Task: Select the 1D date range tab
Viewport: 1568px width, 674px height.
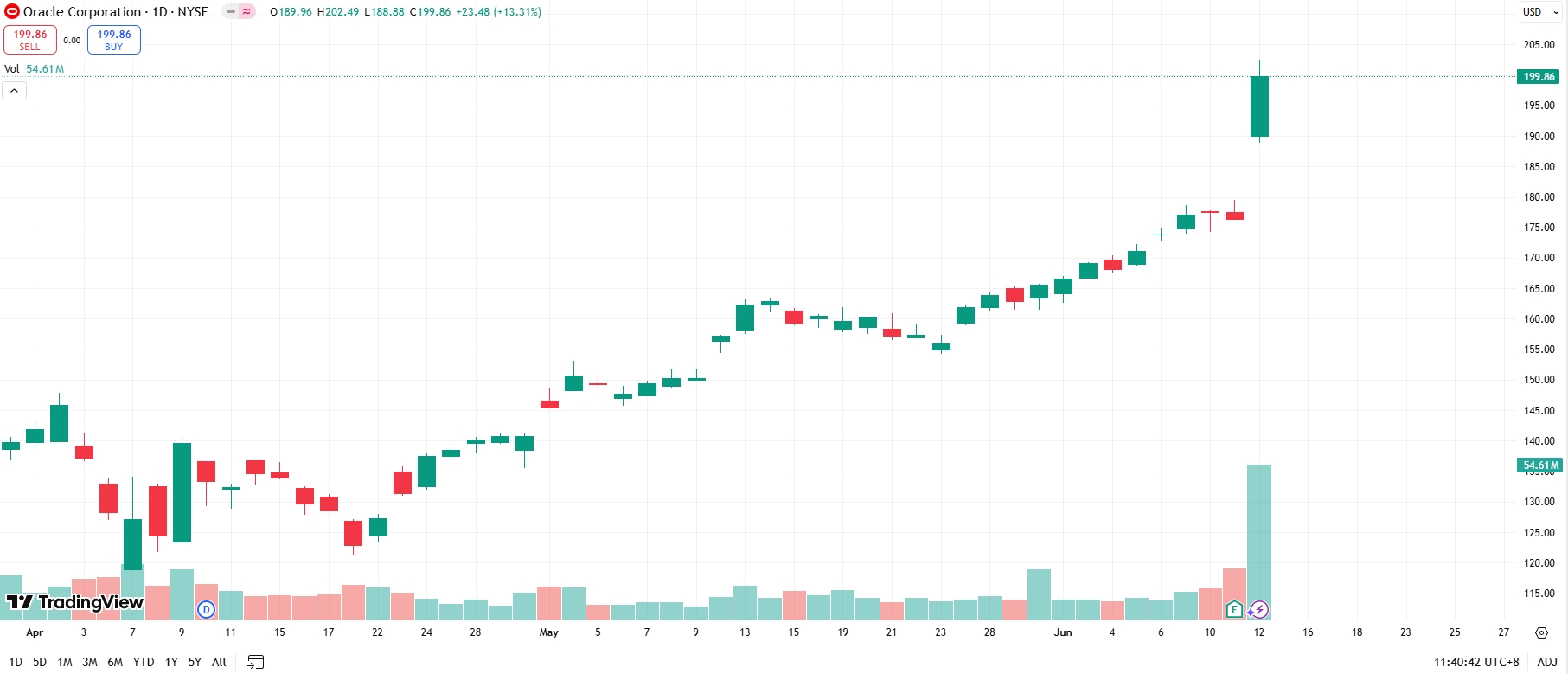Action: [x=16, y=662]
